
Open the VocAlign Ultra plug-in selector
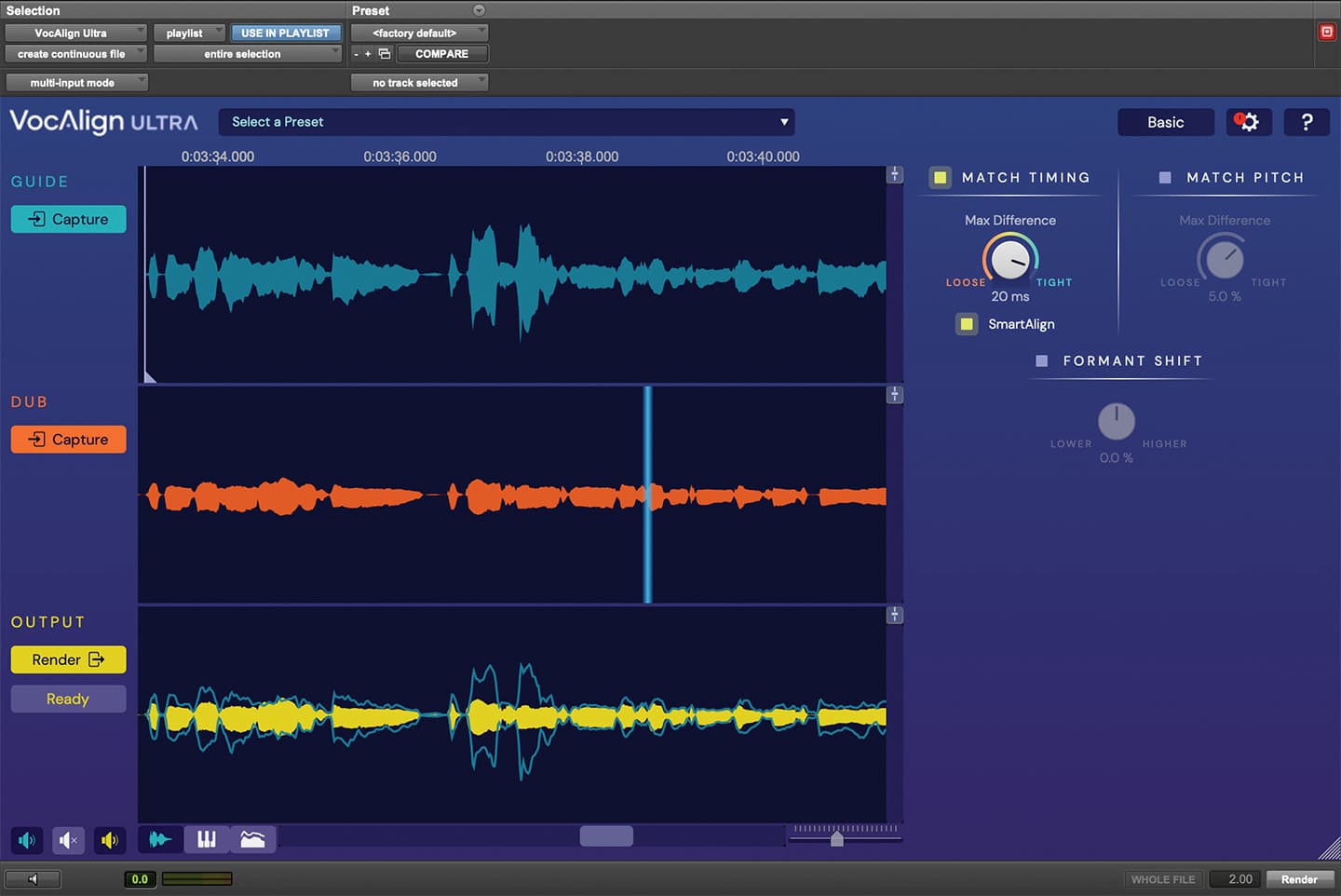coord(75,33)
